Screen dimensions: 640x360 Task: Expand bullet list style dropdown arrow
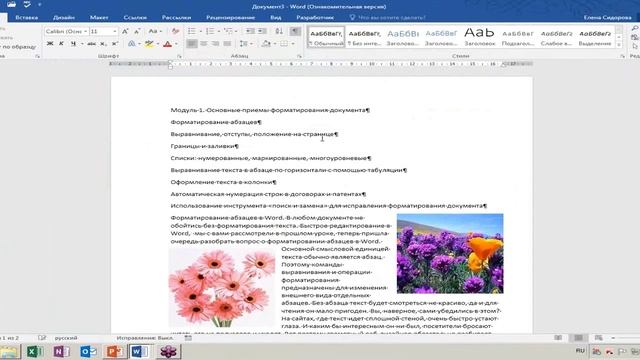(200, 31)
